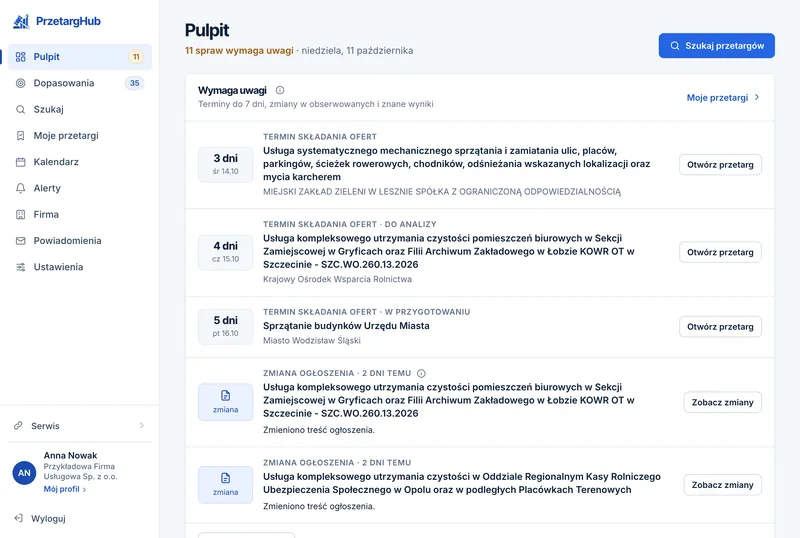Click Zobacz zmiany for KOWR Gryfice notice
The image size is (800, 538).
coord(722,402)
